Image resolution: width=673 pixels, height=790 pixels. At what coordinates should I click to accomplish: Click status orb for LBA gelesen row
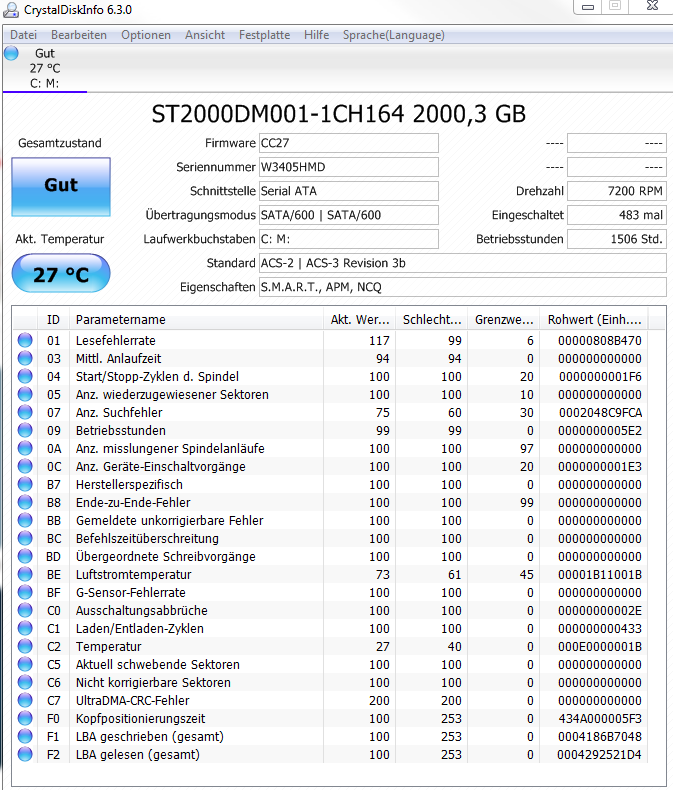pos(25,754)
